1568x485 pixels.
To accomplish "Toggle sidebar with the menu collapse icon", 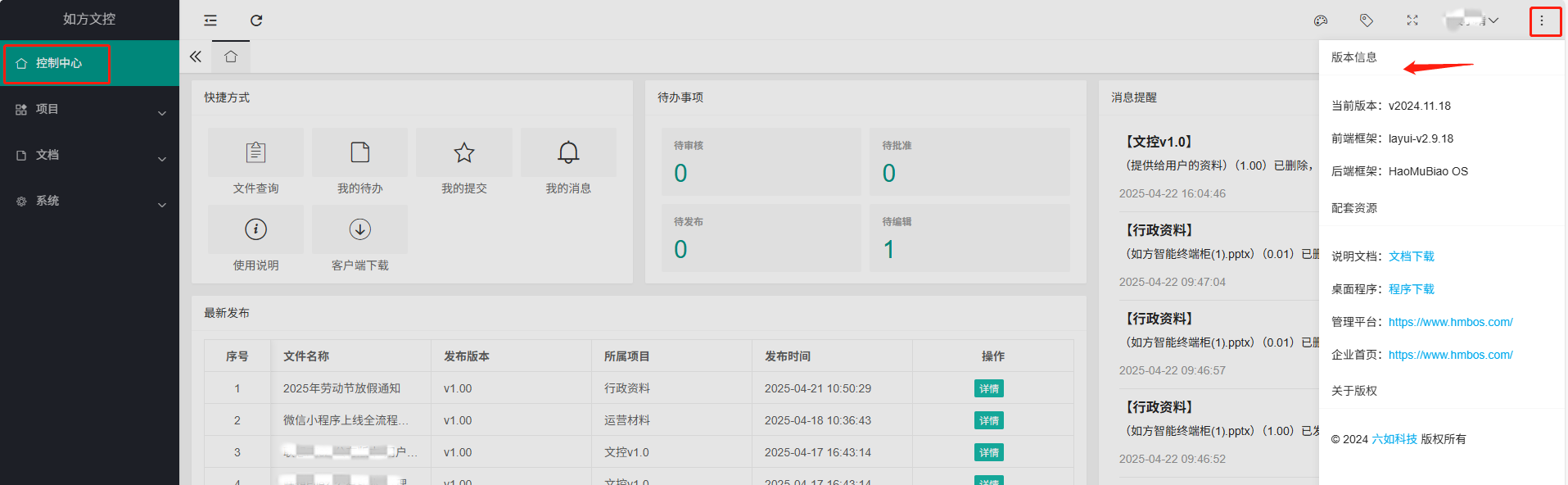I will [x=210, y=20].
